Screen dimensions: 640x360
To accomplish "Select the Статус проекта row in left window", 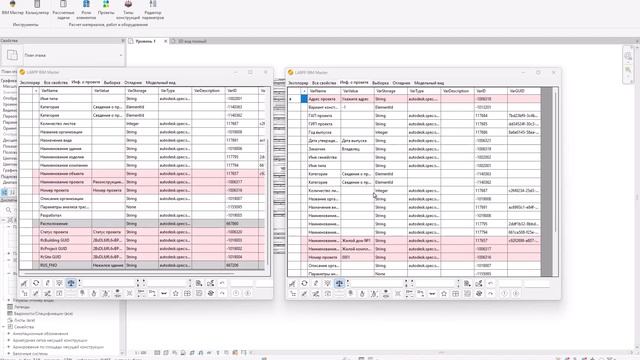I will pos(149,232).
